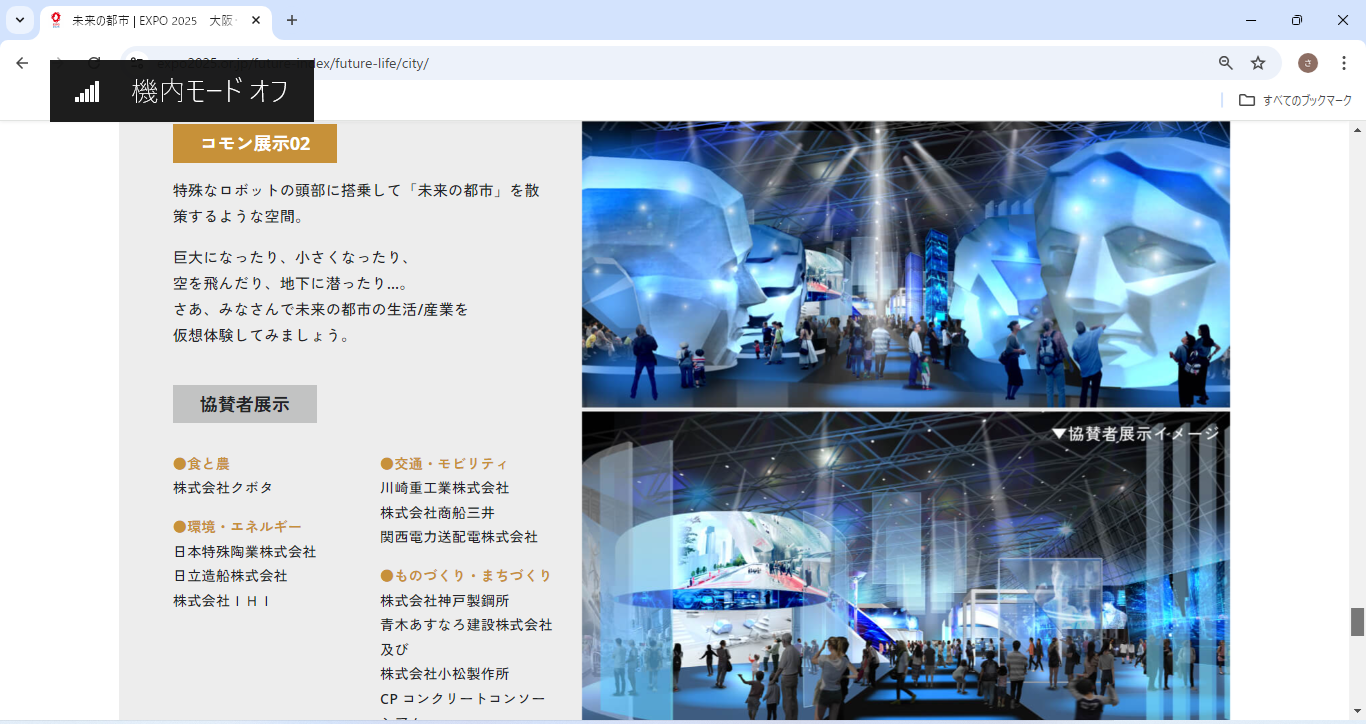Click the 日本特殊陶業株式会社 text
The image size is (1366, 724).
[245, 551]
